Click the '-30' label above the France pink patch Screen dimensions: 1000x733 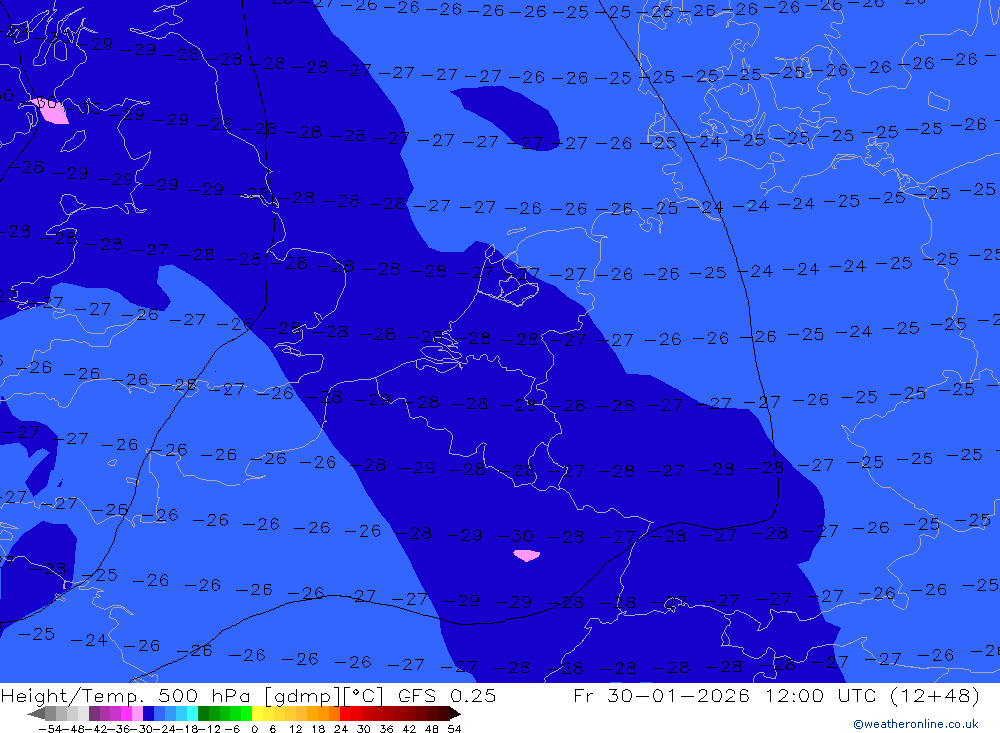click(x=514, y=536)
